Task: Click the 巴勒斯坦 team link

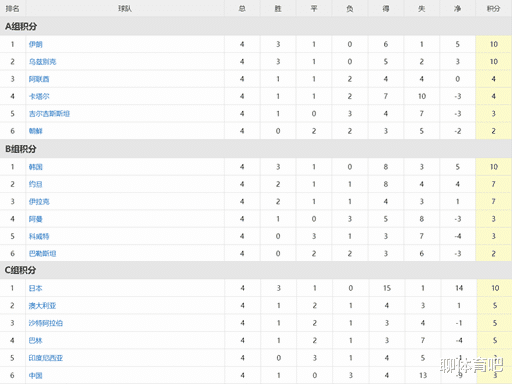Action: tap(42, 254)
